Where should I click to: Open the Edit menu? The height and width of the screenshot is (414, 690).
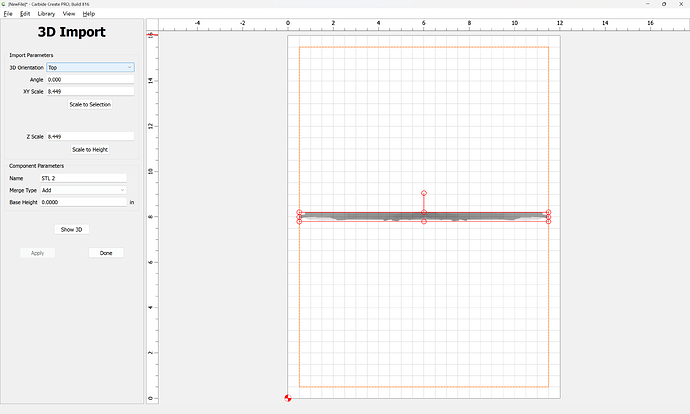[25, 14]
